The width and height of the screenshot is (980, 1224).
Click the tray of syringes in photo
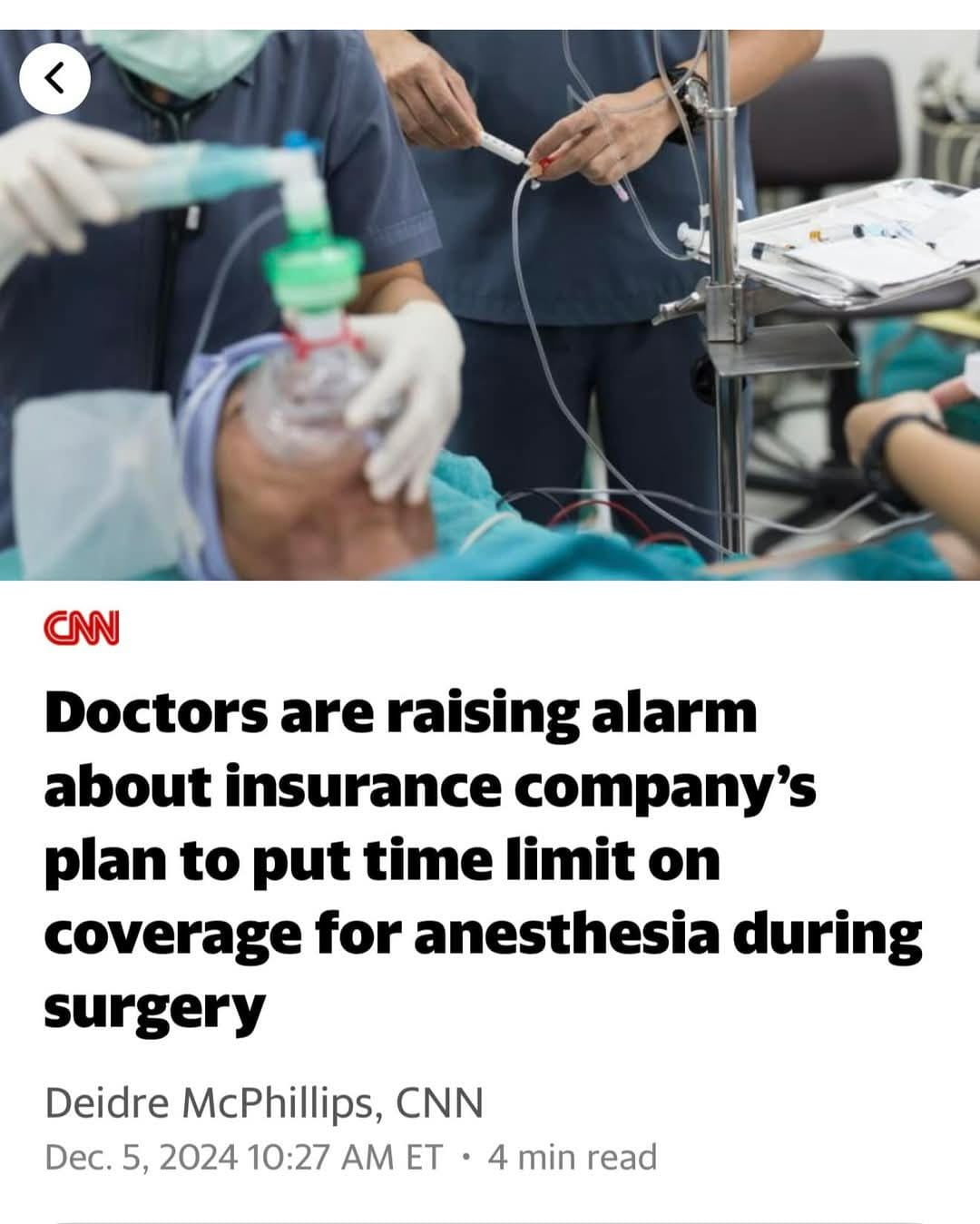pyautogui.click(x=853, y=240)
